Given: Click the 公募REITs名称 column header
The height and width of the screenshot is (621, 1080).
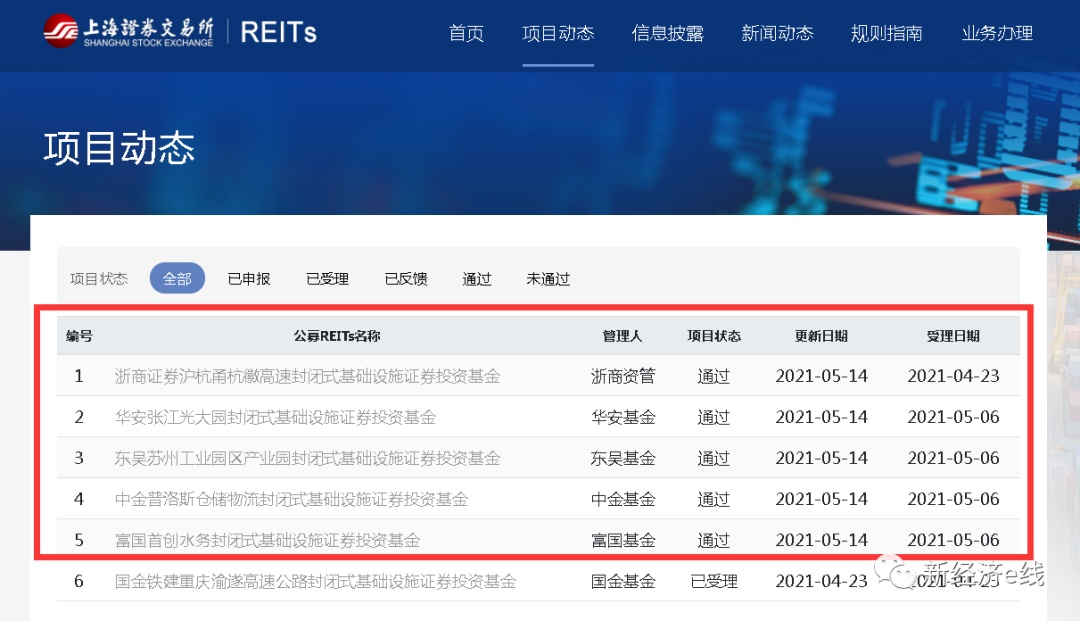Looking at the screenshot, I should coord(337,336).
